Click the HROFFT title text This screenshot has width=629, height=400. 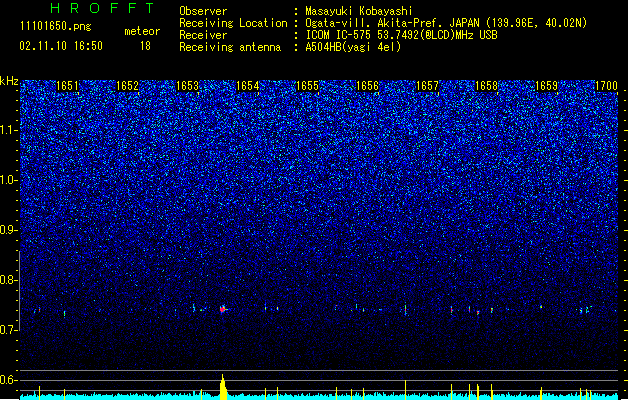click(x=102, y=8)
